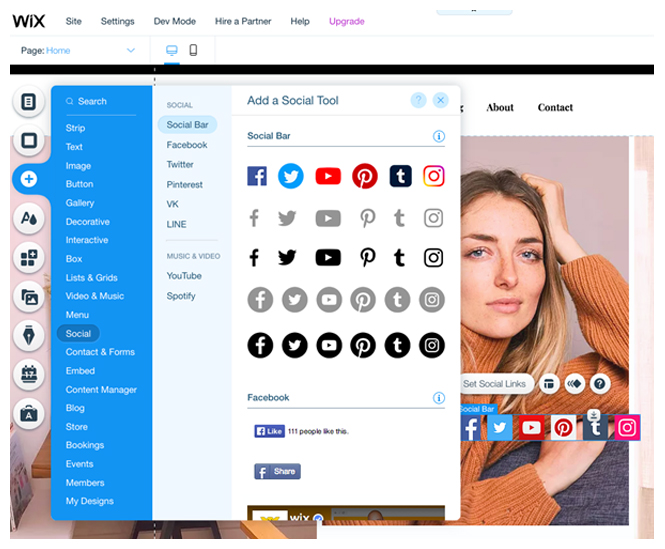Viewport: 665px width, 549px height.
Task: Open the Social Bar subcategory
Action: coord(187,125)
